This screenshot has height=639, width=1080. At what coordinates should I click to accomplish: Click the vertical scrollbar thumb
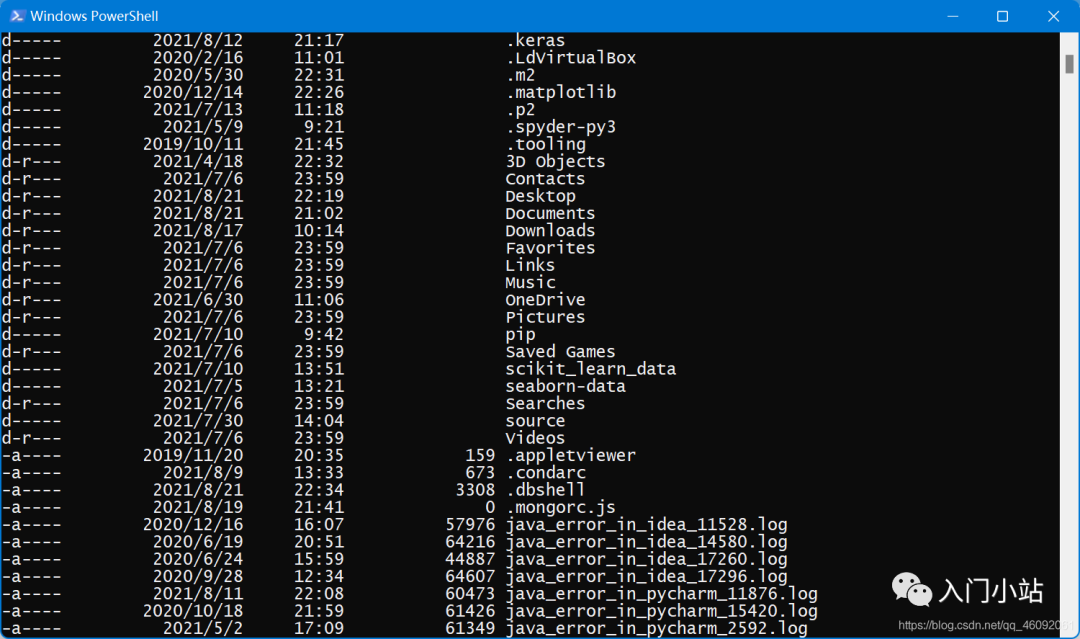coord(1069,64)
